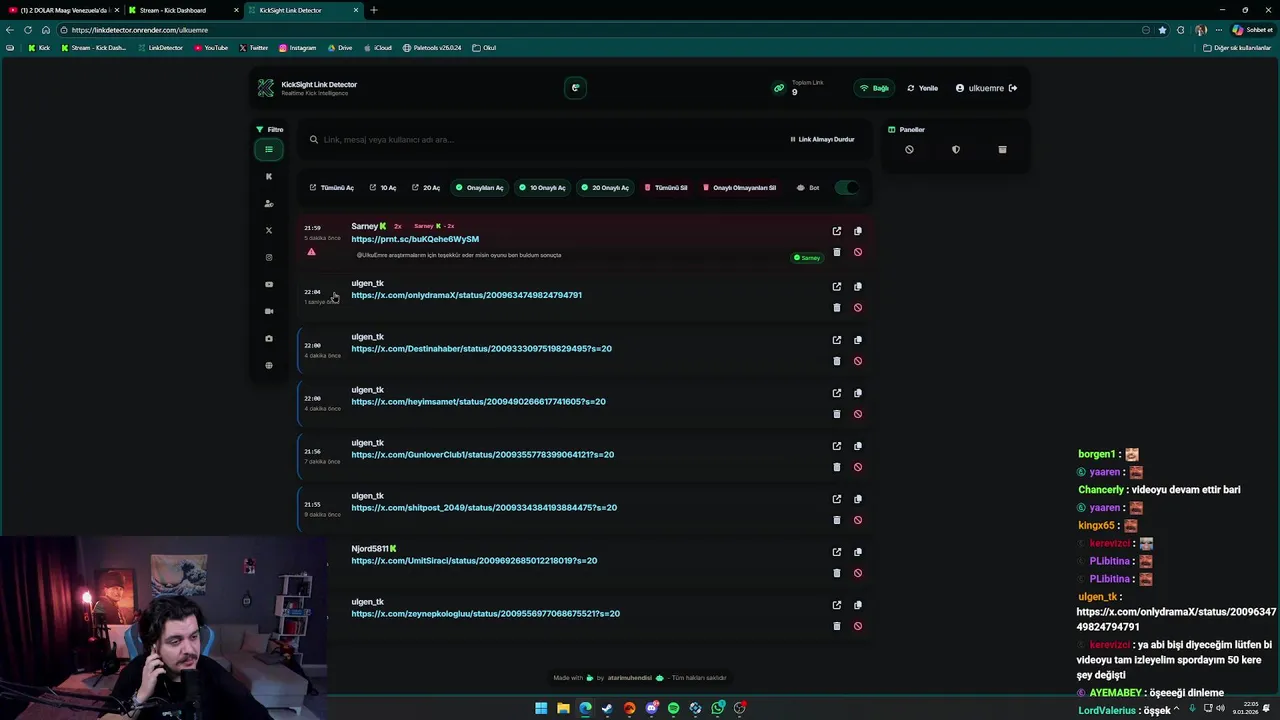Click Tümünü Aç button

(x=332, y=187)
